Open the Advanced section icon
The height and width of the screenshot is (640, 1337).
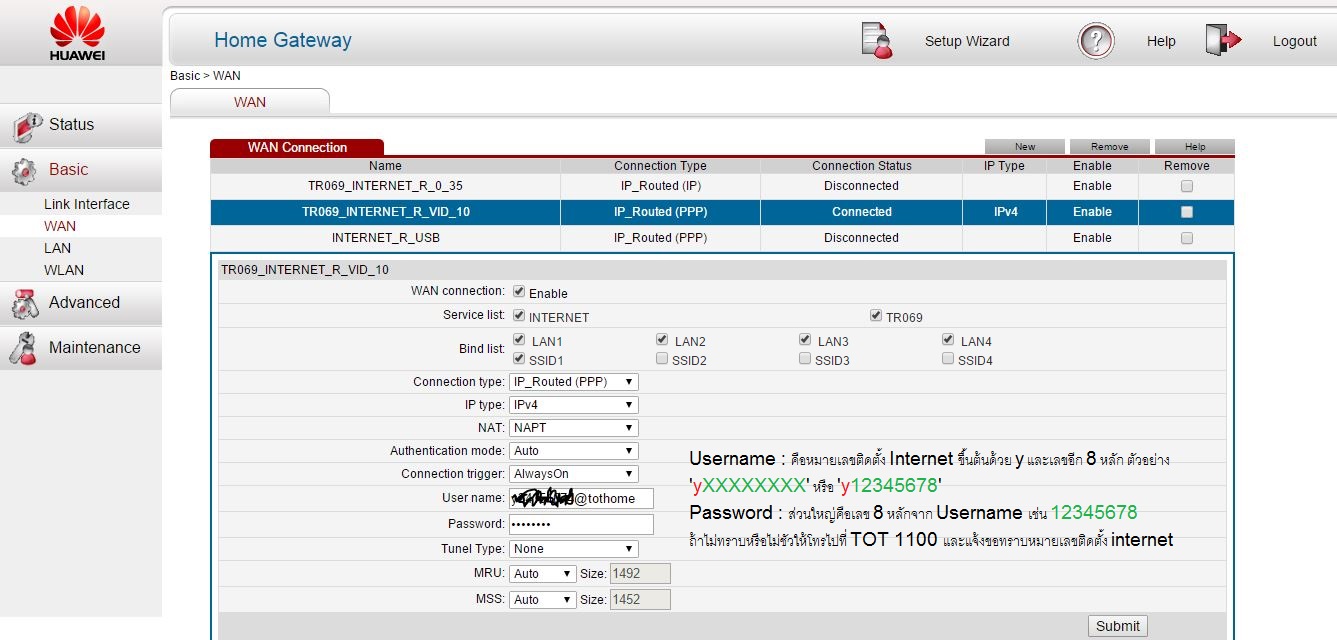[25, 303]
